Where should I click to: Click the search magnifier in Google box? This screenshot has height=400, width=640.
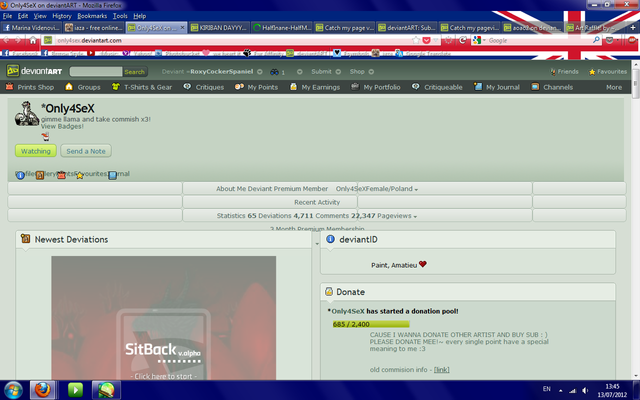coord(596,40)
